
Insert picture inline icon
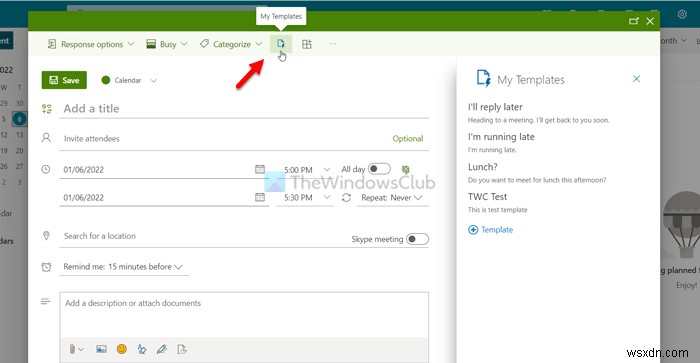coord(101,349)
